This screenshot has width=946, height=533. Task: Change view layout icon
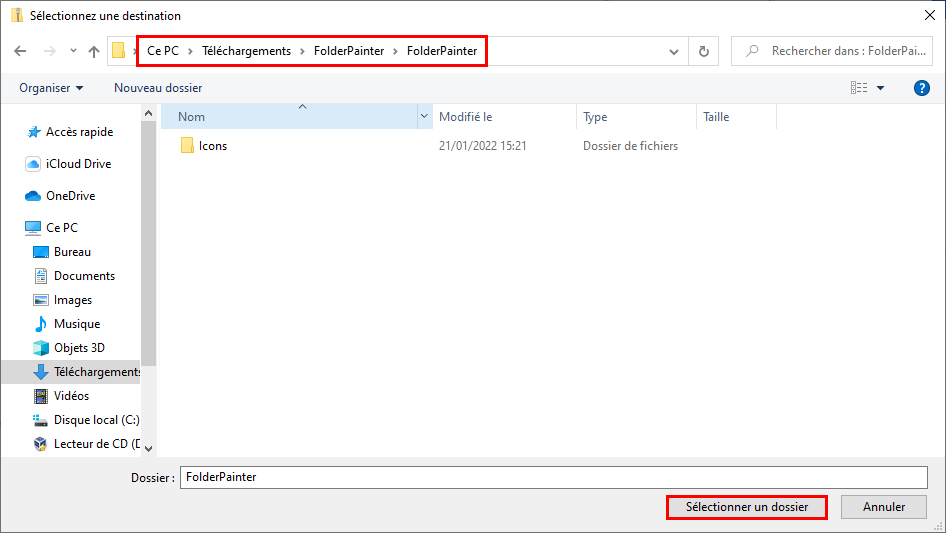[x=859, y=88]
